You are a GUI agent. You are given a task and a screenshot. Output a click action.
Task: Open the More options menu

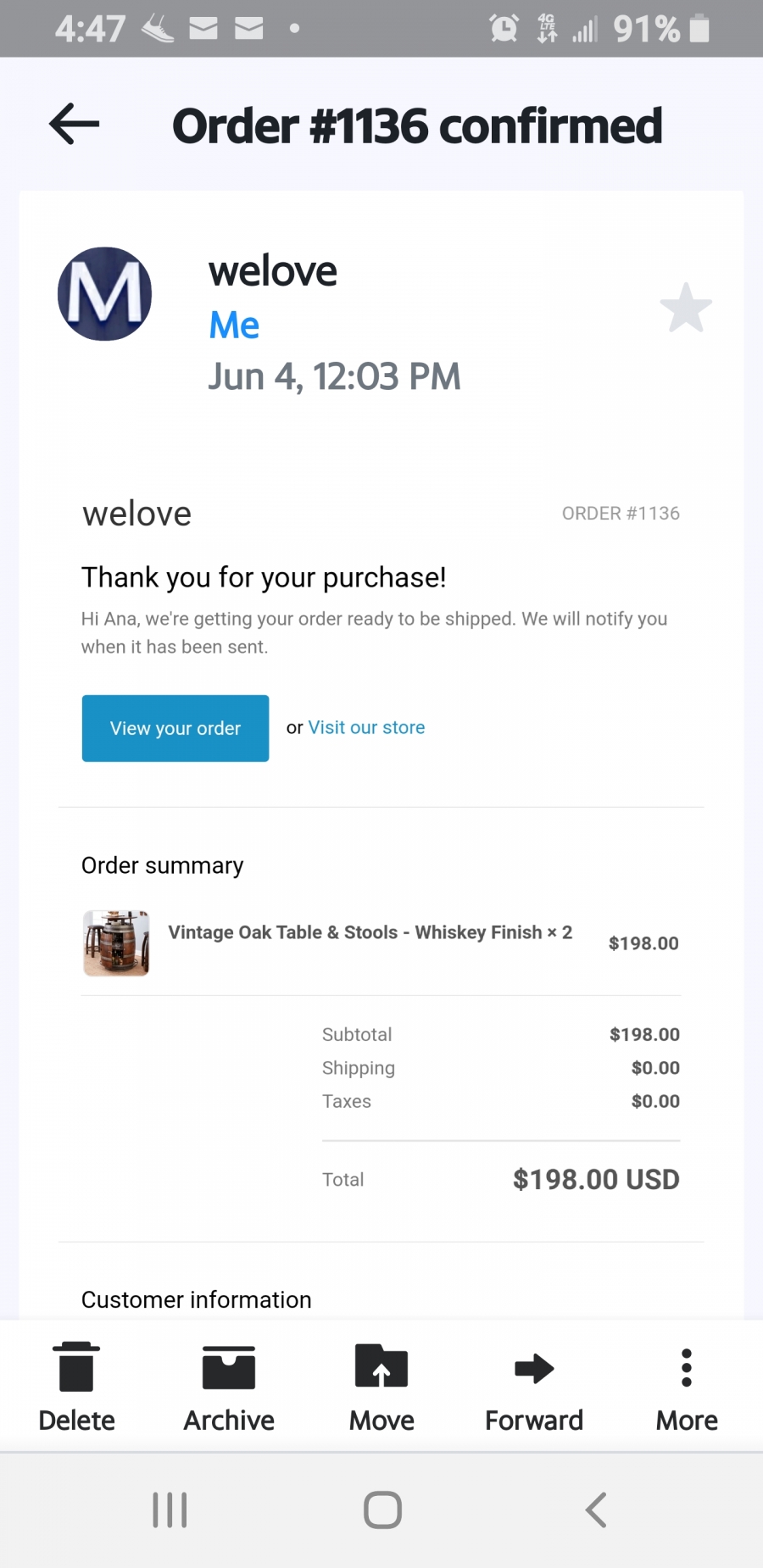tap(687, 1387)
